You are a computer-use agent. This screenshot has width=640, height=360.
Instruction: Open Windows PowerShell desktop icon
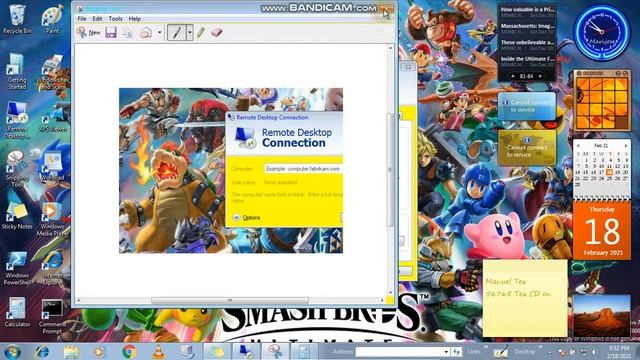coord(17,267)
